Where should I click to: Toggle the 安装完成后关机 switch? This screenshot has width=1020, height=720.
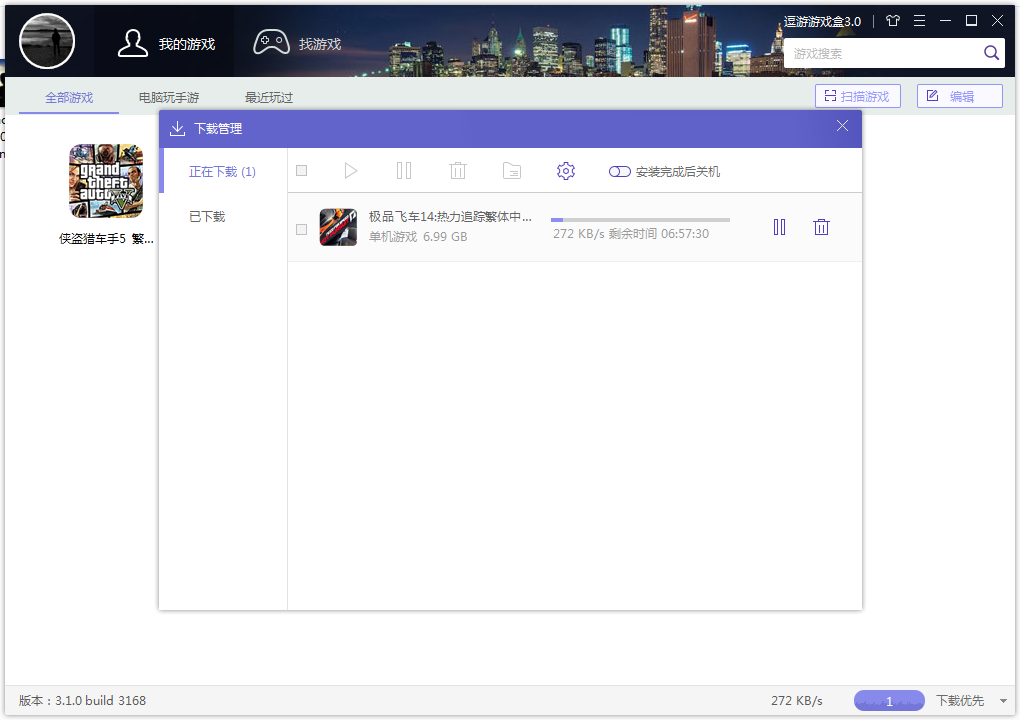pyautogui.click(x=619, y=172)
